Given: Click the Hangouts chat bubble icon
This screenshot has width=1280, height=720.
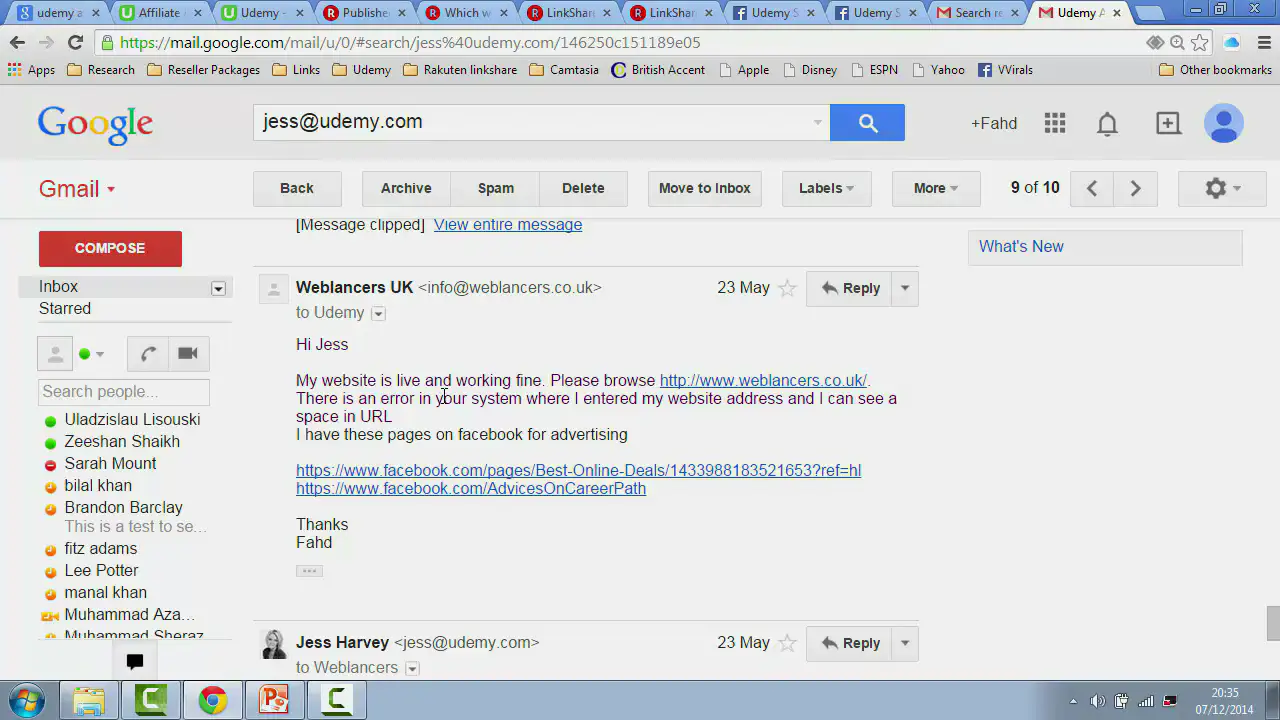Looking at the screenshot, I should click(x=135, y=661).
